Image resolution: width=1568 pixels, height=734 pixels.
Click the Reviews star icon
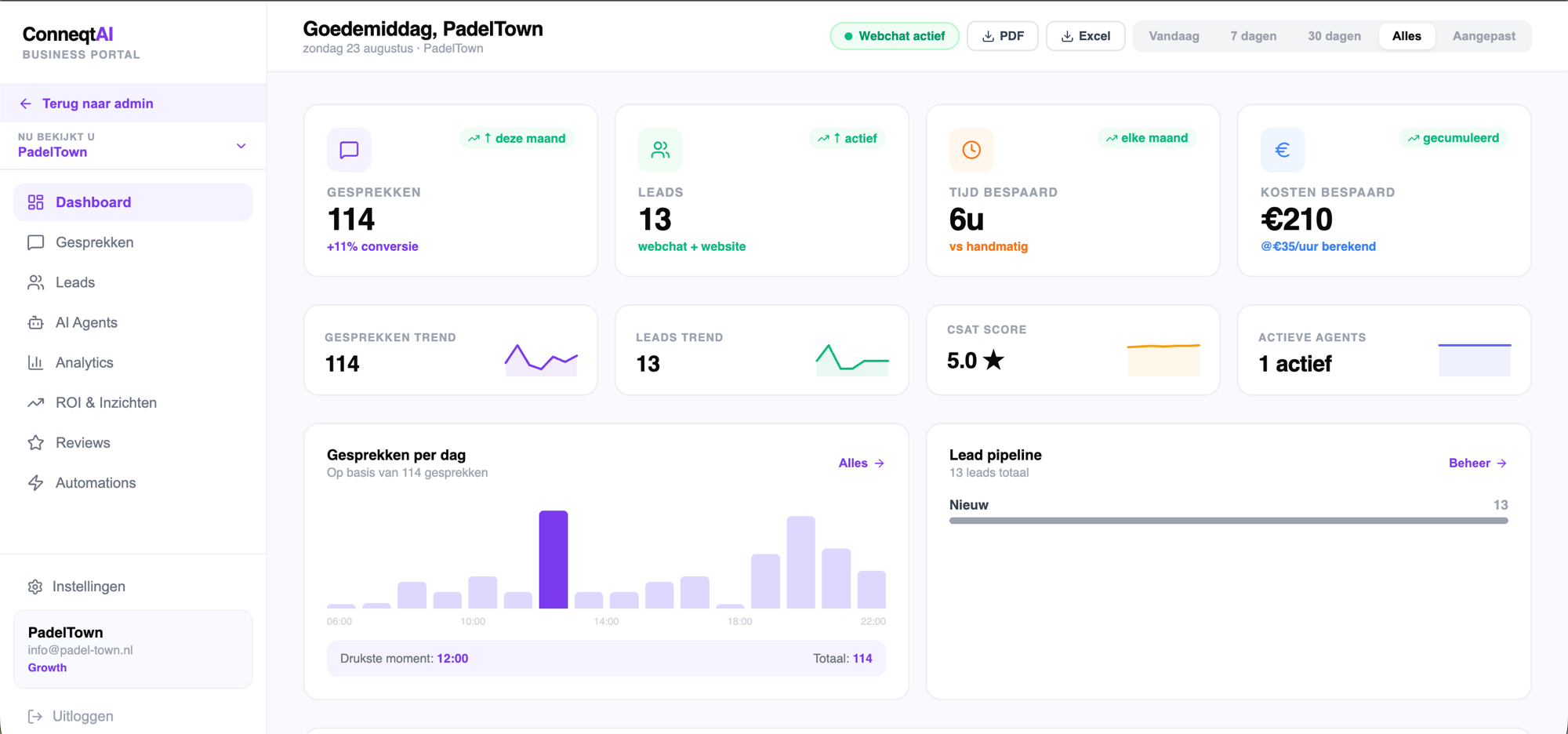(x=35, y=442)
